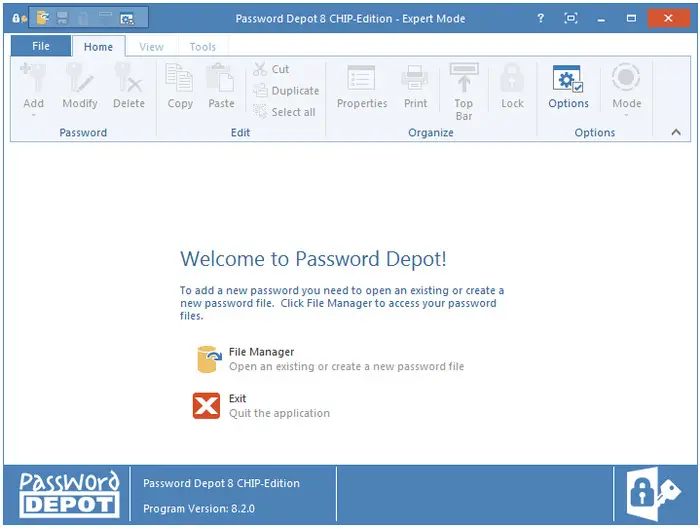Image resolution: width=700 pixels, height=528 pixels.
Task: Open the File menu tab
Action: click(41, 46)
